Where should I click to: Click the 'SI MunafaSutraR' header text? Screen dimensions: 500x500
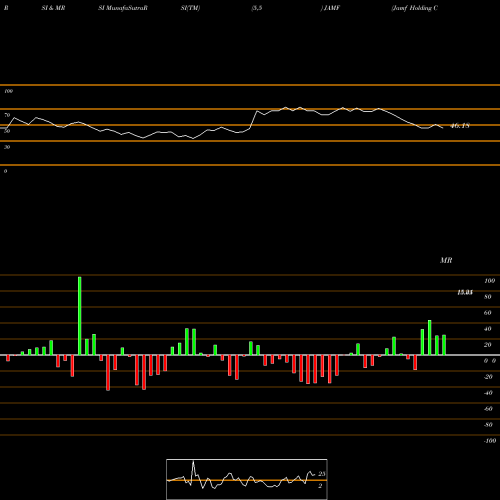[123, 8]
